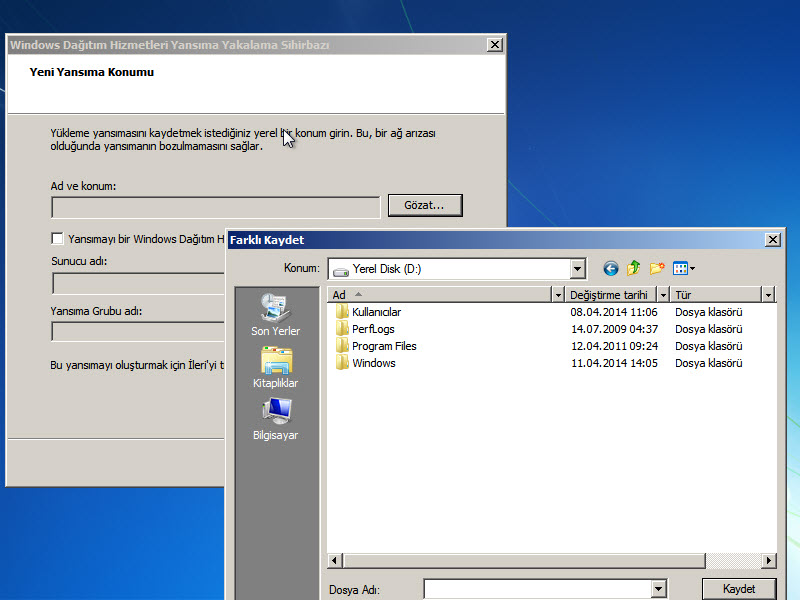Open the view menu dropdown arrow

[x=692, y=268]
